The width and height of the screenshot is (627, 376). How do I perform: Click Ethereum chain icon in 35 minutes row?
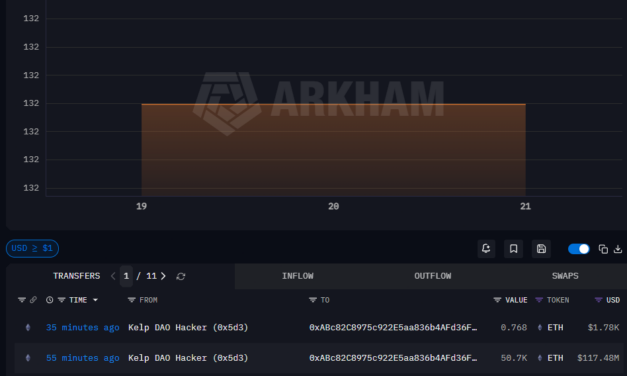click(x=28, y=328)
